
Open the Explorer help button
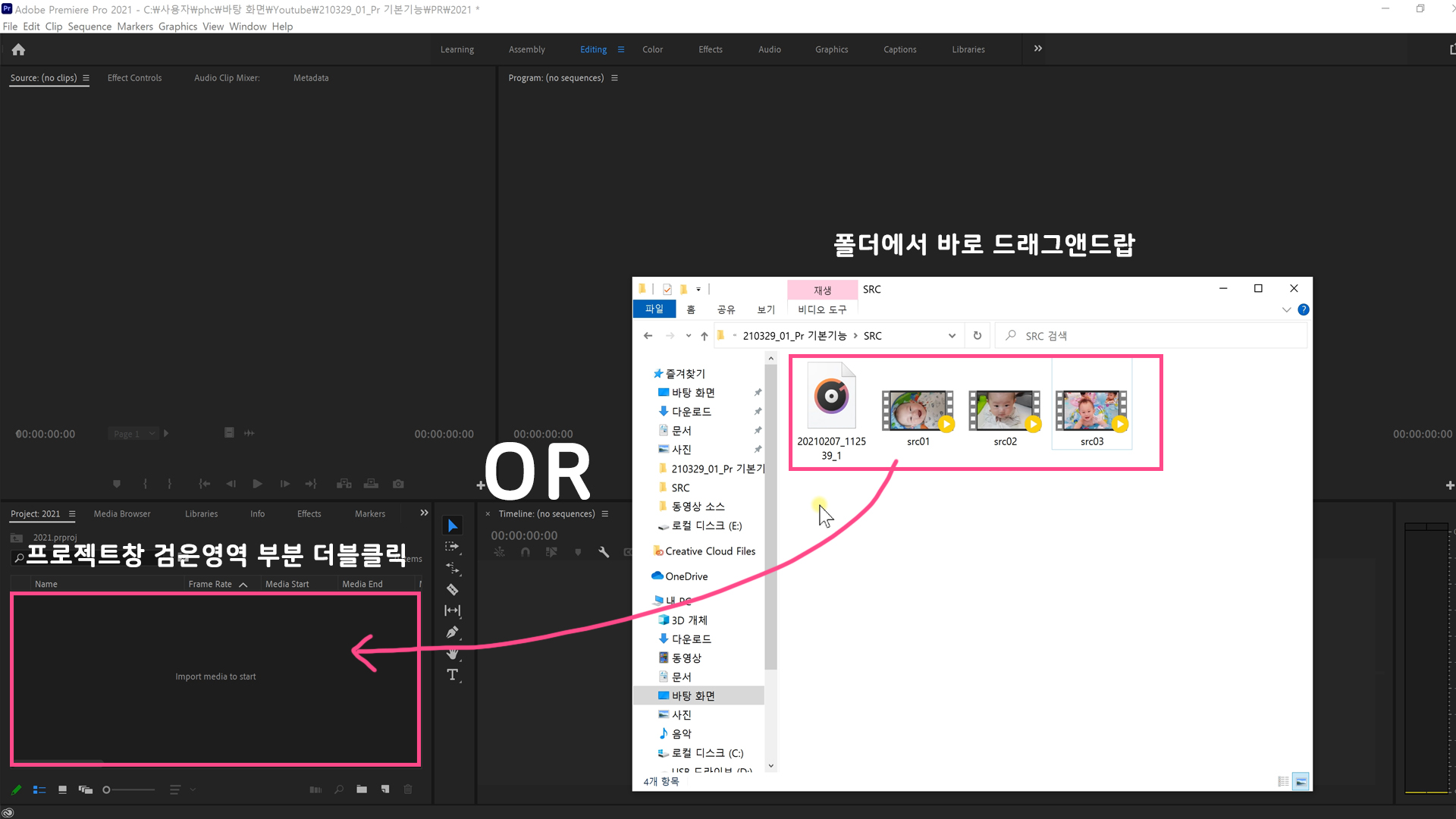click(1304, 309)
